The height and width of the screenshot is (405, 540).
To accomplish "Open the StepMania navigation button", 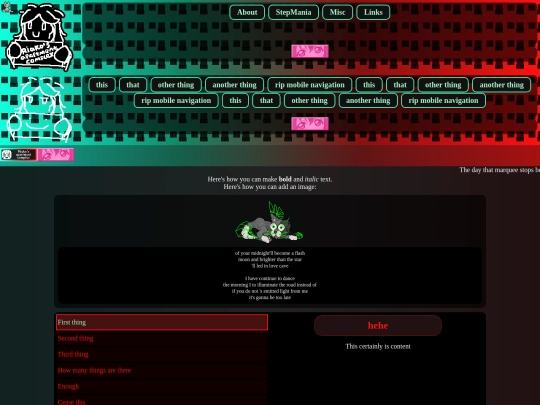I will (x=293, y=12).
